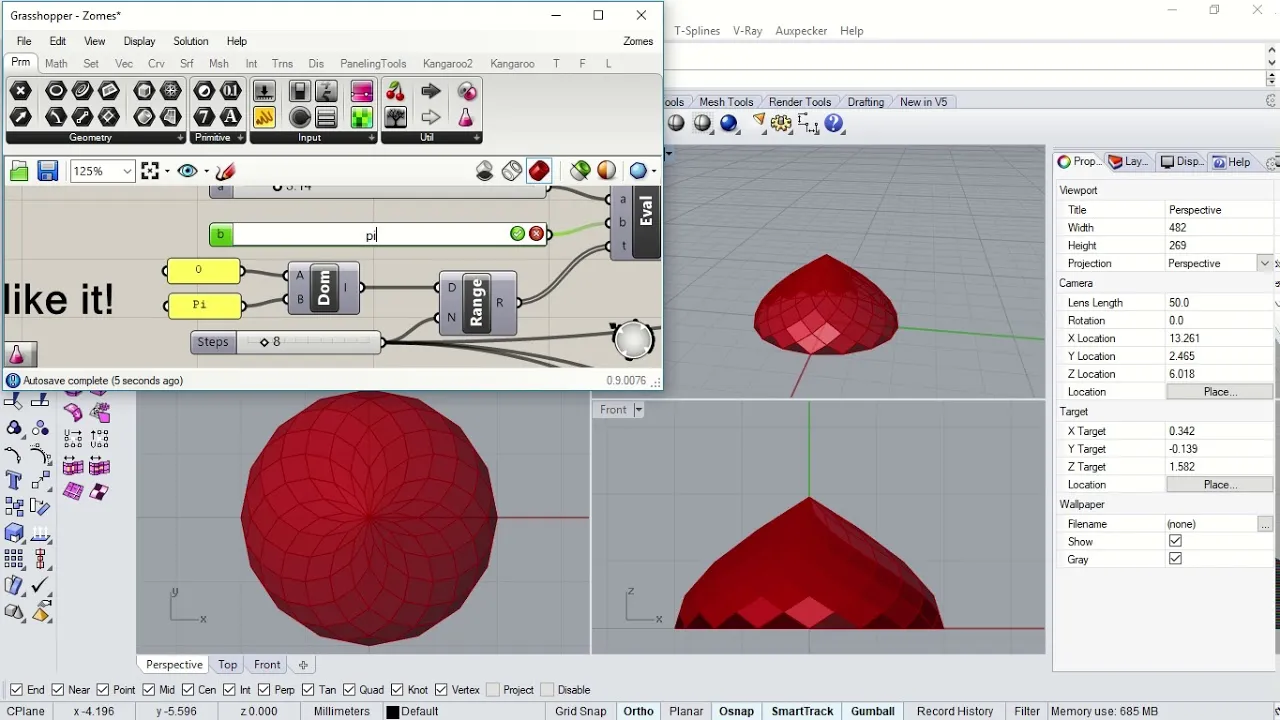1280x720 pixels.
Task: Click the Text 'A' primitive icon
Action: coord(231,117)
